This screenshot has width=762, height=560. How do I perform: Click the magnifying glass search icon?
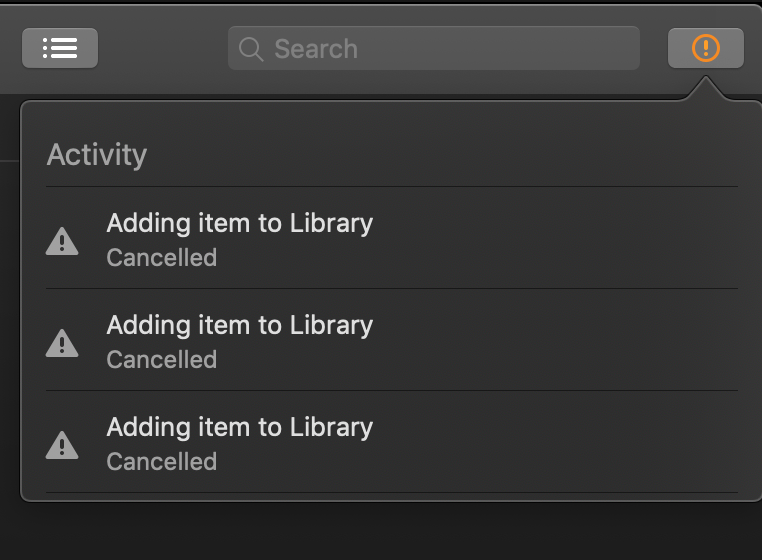(251, 49)
